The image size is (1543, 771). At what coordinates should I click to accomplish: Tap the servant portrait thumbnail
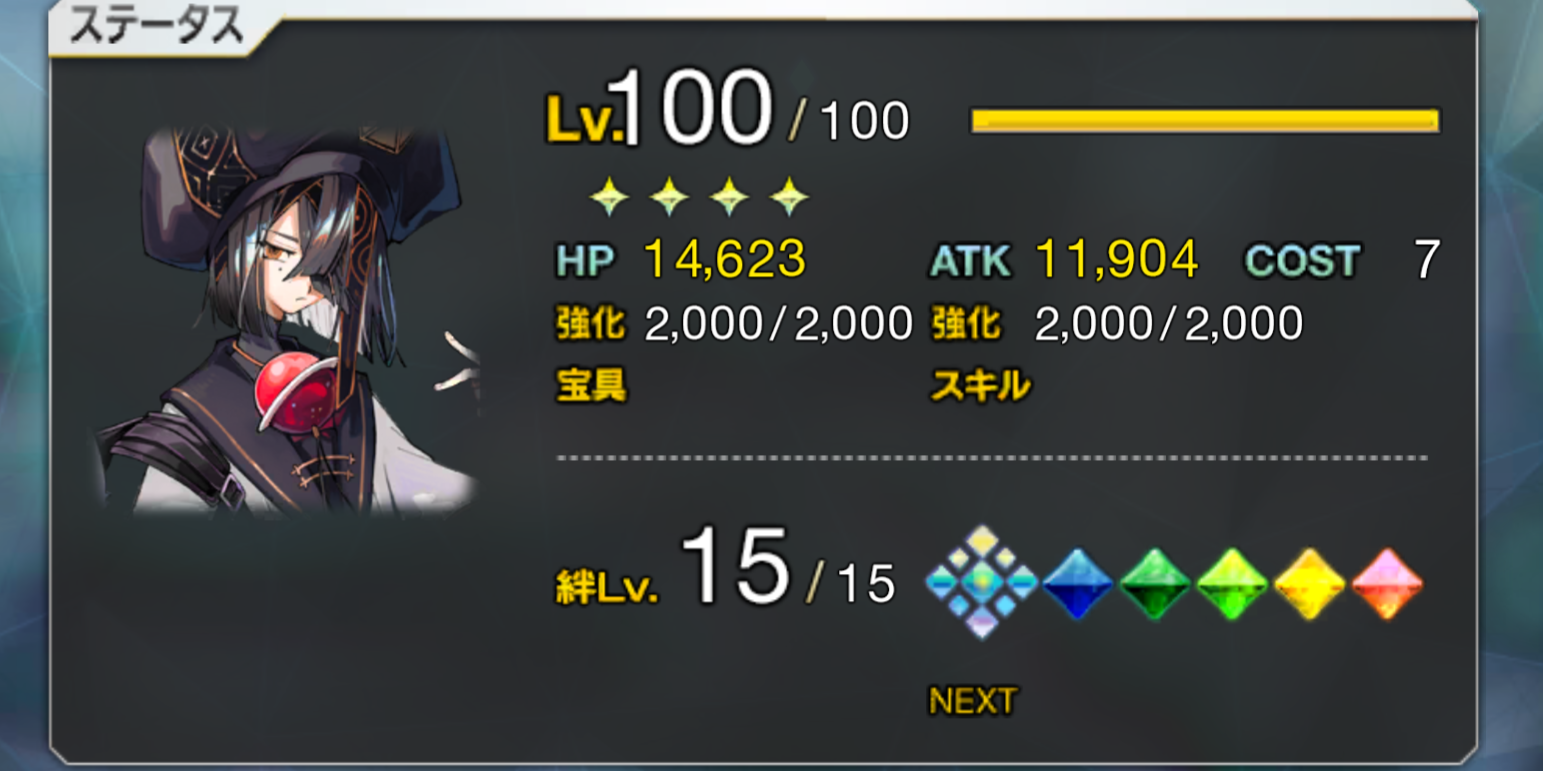tap(288, 321)
